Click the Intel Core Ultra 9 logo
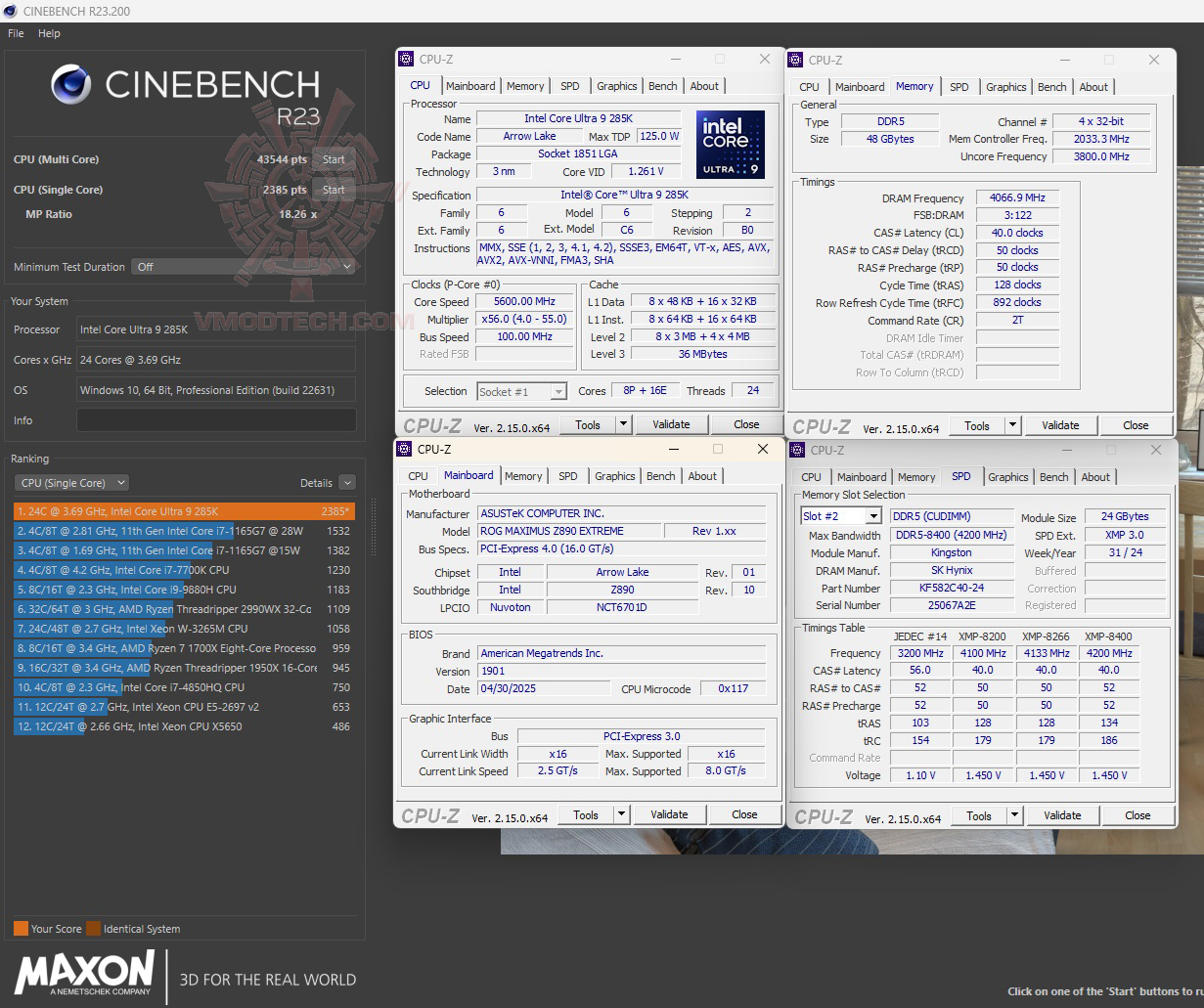The height and width of the screenshot is (1008, 1204). click(x=731, y=144)
